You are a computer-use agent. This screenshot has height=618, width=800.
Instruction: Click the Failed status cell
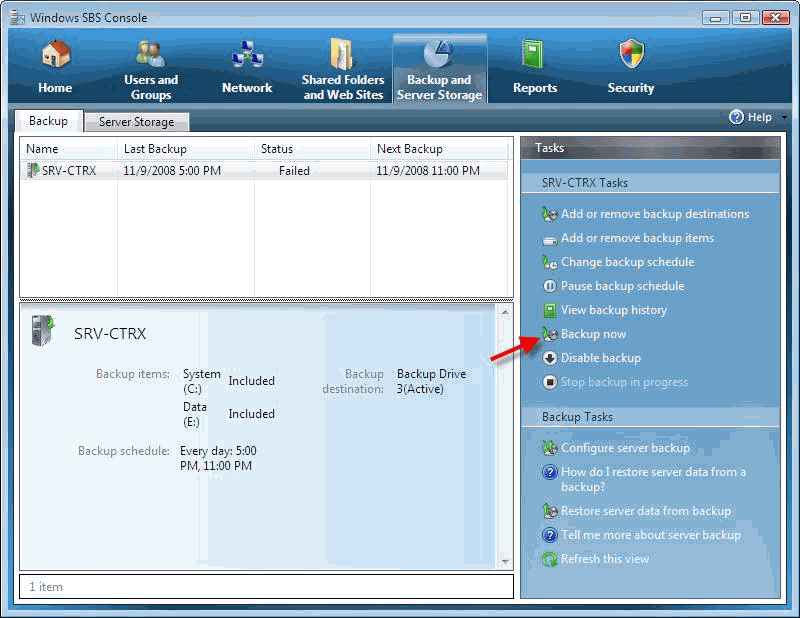(294, 170)
